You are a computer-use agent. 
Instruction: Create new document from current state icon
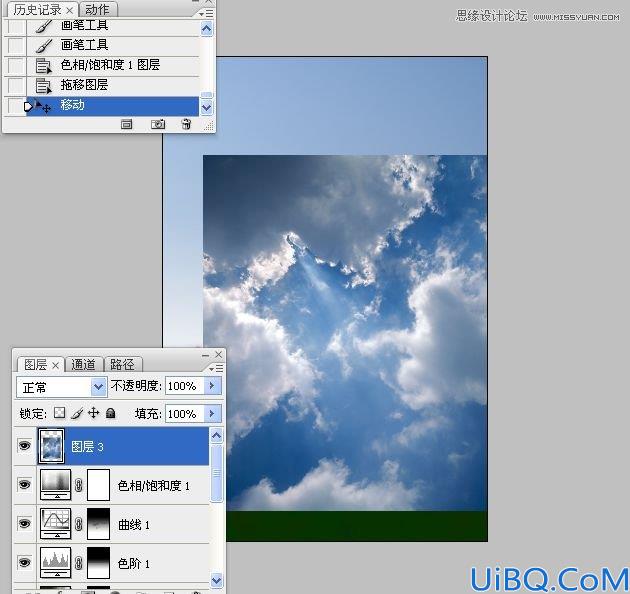(x=126, y=125)
